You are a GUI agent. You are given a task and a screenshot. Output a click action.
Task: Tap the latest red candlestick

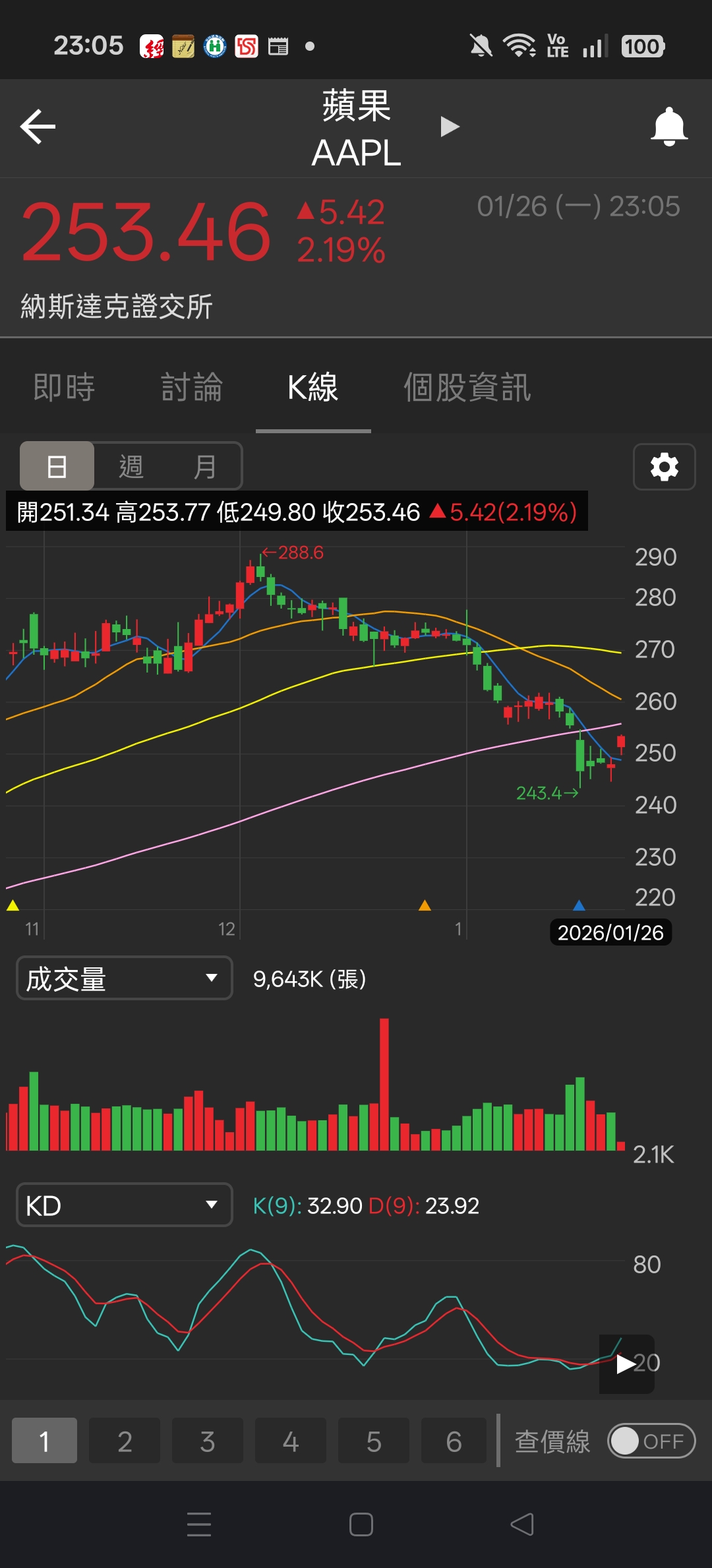pyautogui.click(x=621, y=743)
